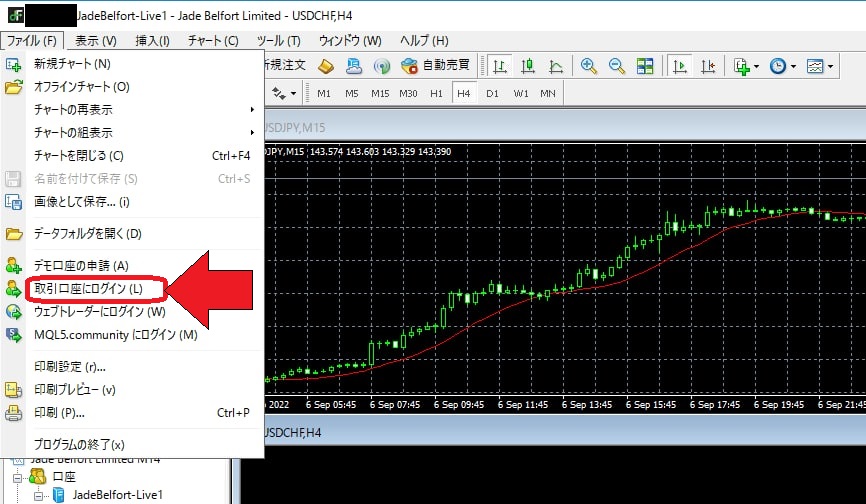Click the MetaQuotes signals radio icon
This screenshot has width=866, height=504.
(x=381, y=66)
